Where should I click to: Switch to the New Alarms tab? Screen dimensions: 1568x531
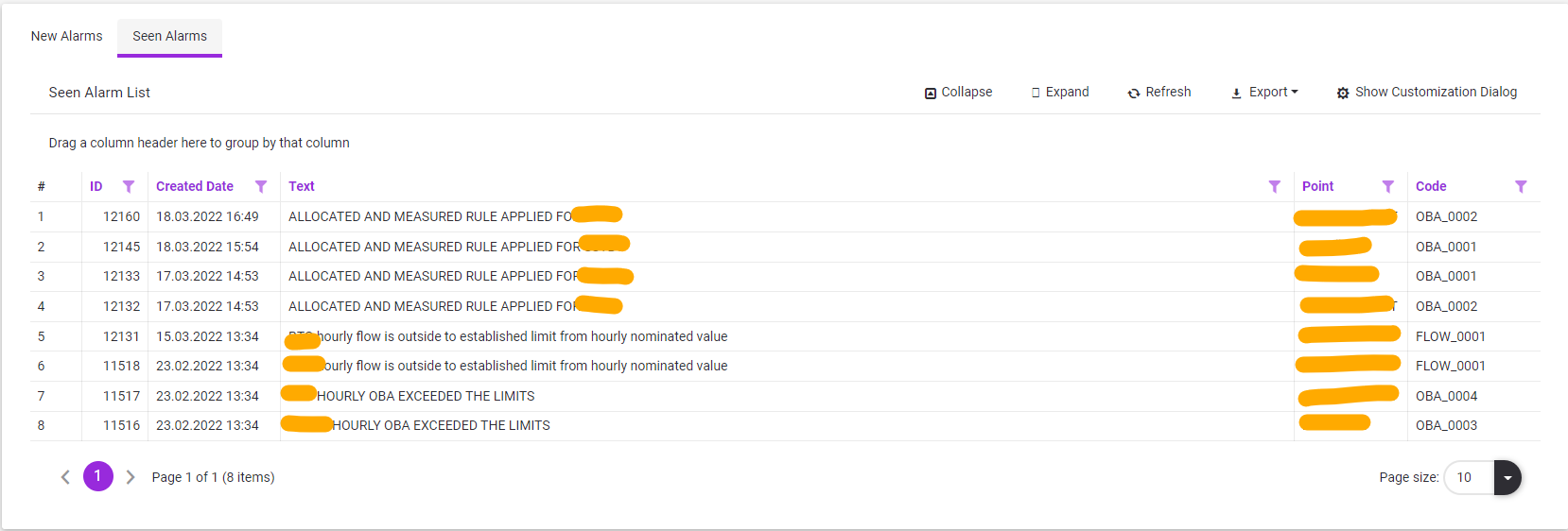pyautogui.click(x=66, y=36)
